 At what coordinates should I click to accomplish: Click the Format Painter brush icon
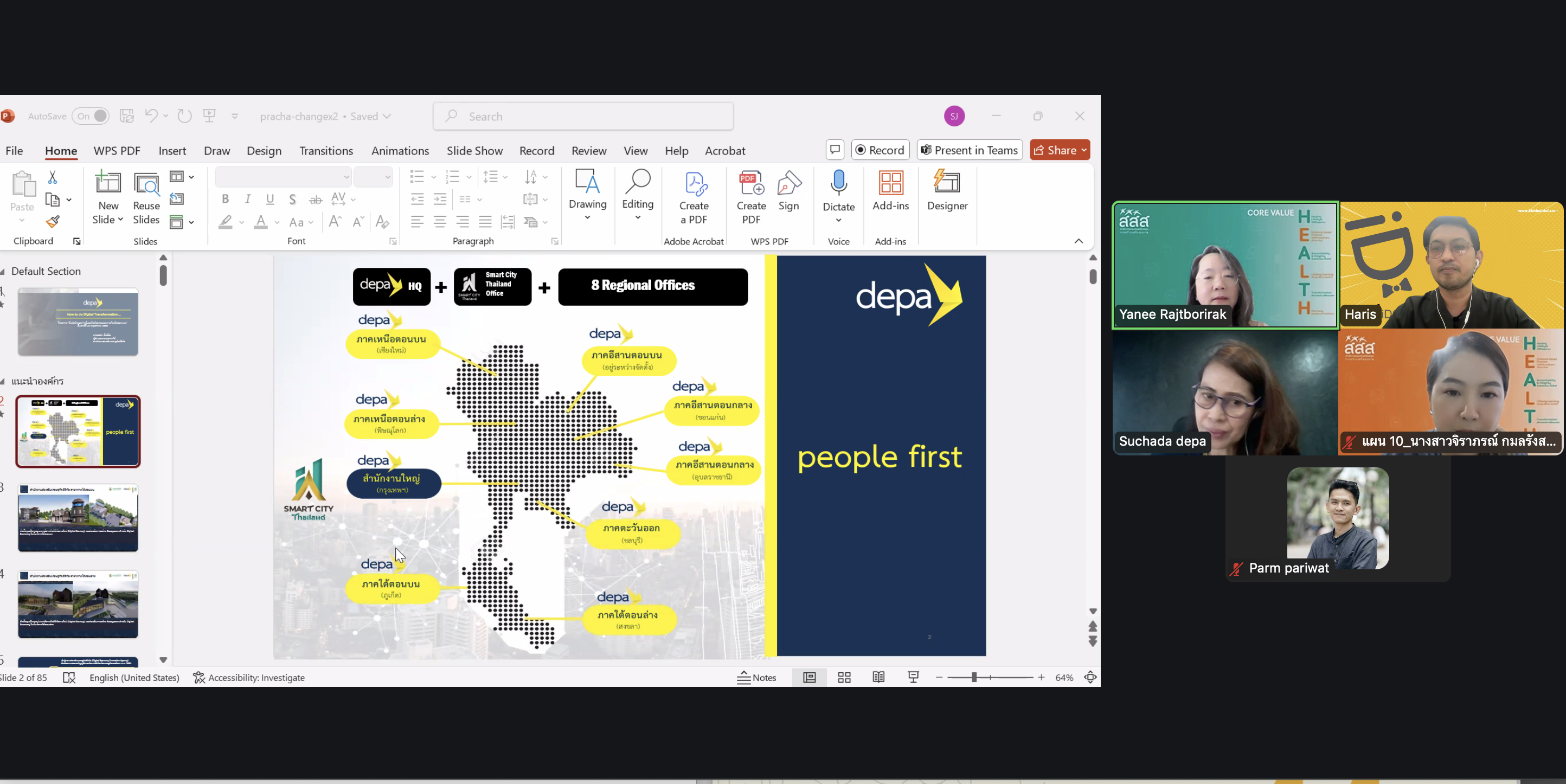click(53, 221)
